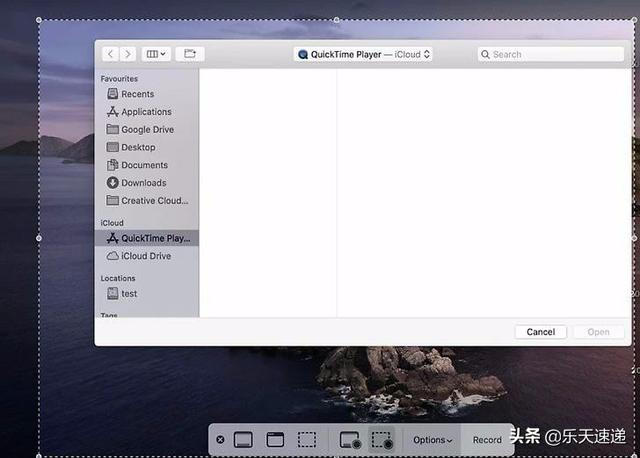Click the Downloads arrow icon in the sidebar
Image resolution: width=640 pixels, height=458 pixels.
click(x=113, y=182)
